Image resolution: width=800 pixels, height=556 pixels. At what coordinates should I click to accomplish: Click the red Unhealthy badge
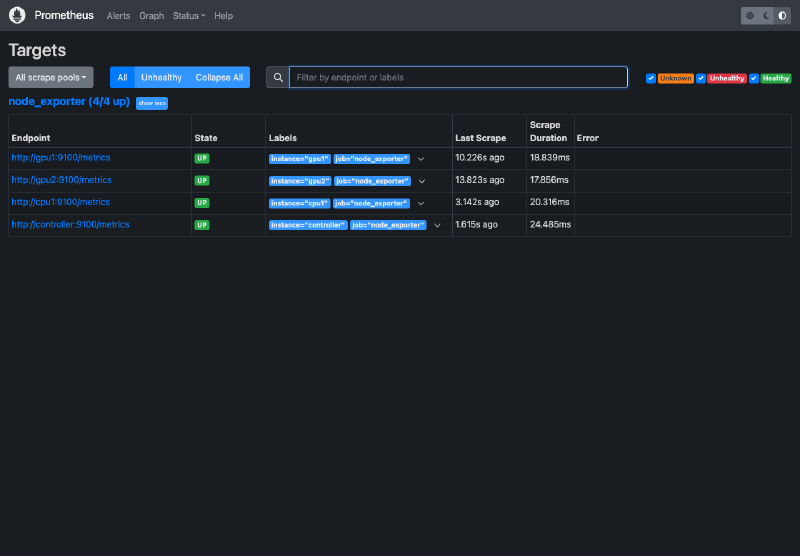click(727, 78)
